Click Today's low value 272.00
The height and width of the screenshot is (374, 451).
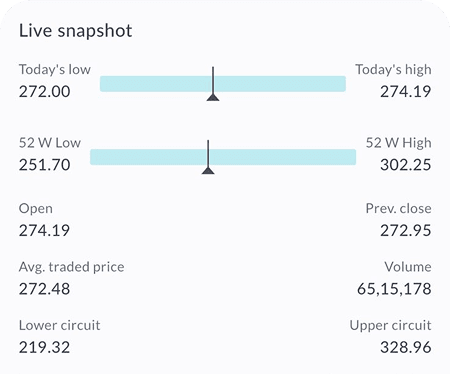tap(44, 91)
